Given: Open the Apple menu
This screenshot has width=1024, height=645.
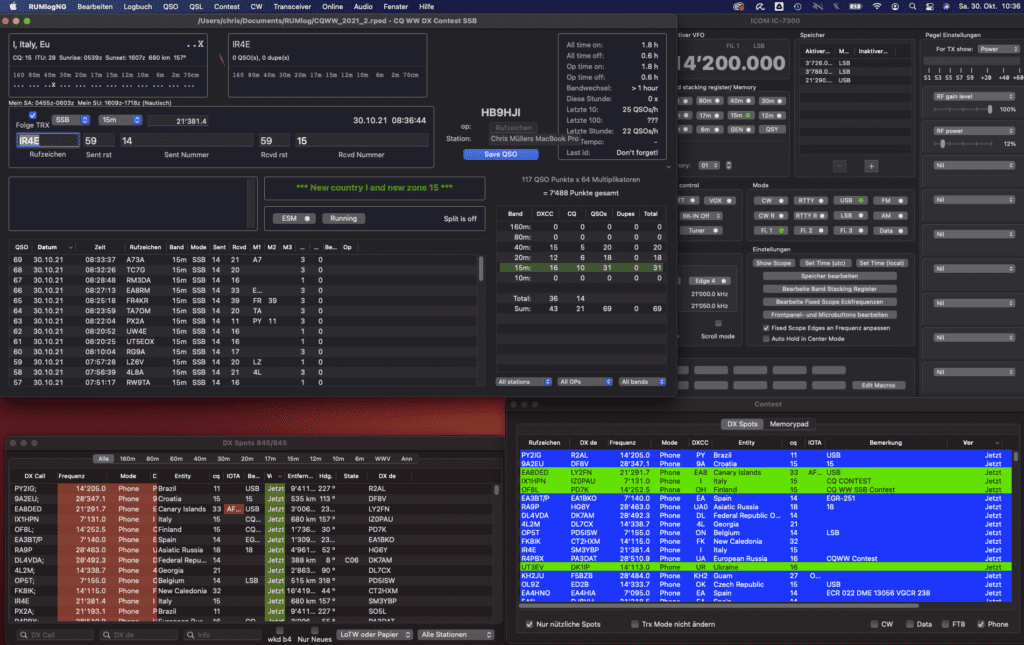Looking at the screenshot, I should click(x=13, y=6).
